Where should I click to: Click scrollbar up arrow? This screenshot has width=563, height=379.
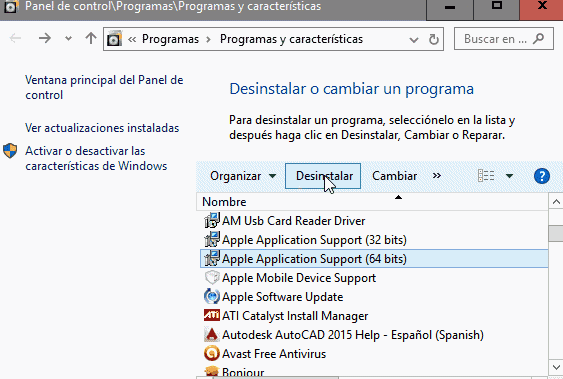click(556, 202)
